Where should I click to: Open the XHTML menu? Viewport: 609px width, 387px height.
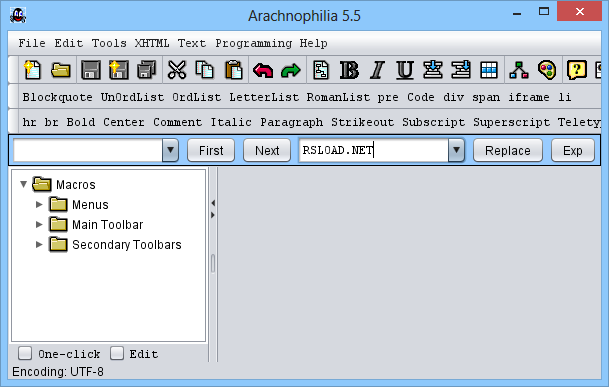click(x=152, y=43)
